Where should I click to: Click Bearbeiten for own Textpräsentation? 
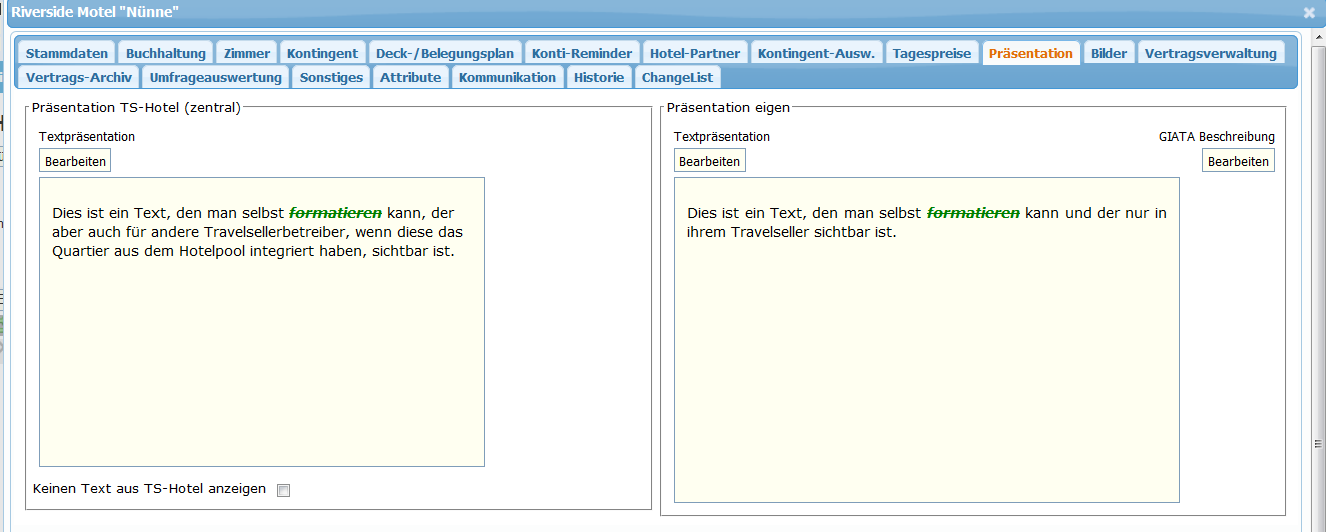(709, 161)
